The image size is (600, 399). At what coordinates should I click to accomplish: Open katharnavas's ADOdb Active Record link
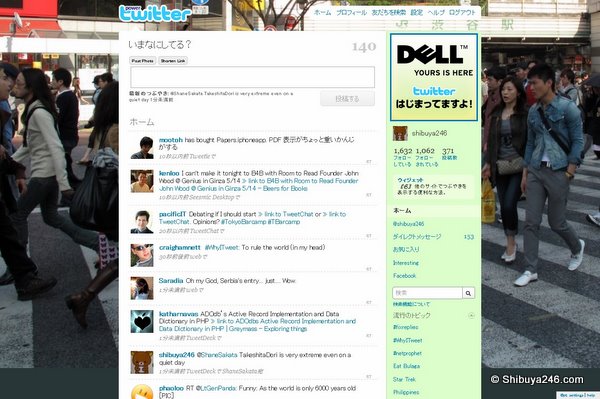258,325
